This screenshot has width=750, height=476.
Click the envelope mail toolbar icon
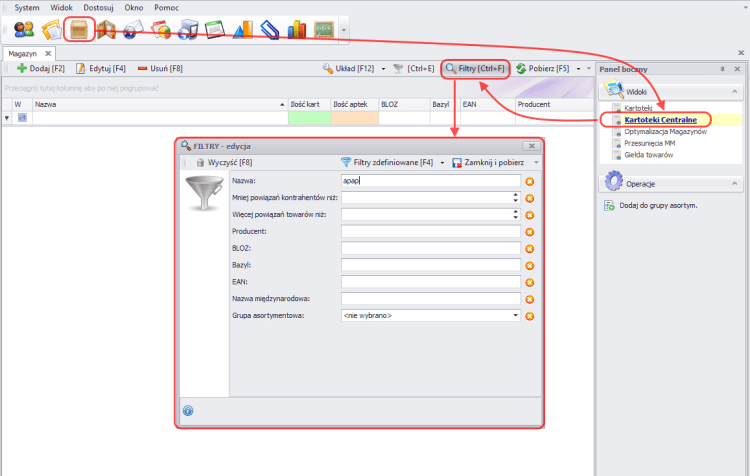coord(134,30)
